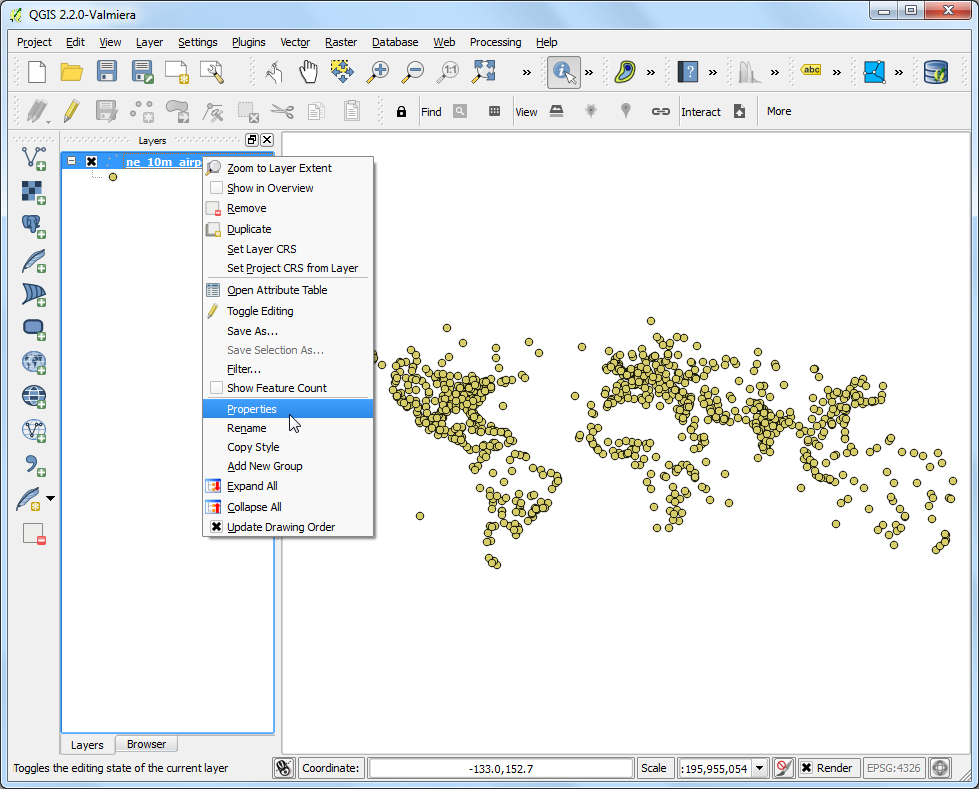Viewport: 979px width, 789px height.
Task: Choose Zoom to Layer Extent
Action: point(288,168)
